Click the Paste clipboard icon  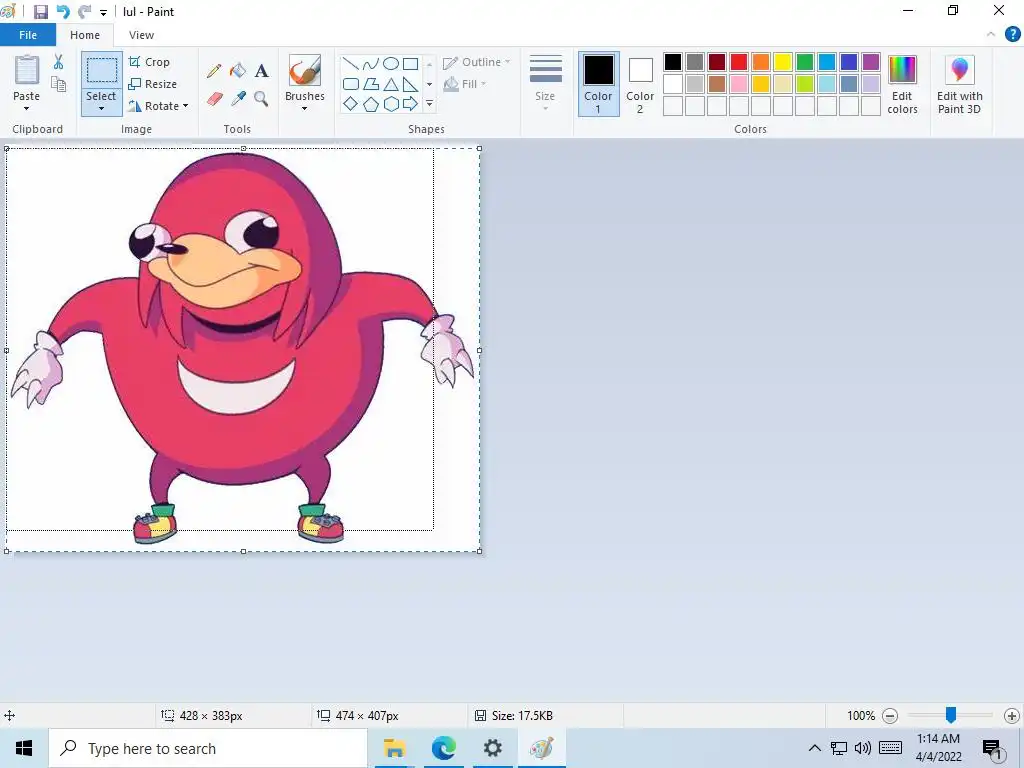27,70
